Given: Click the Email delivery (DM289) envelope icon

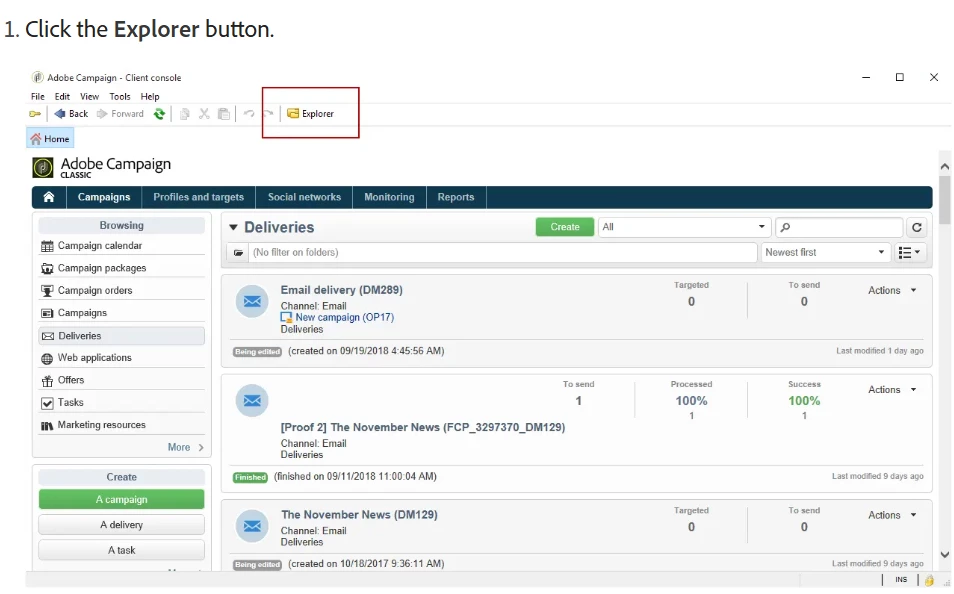Looking at the screenshot, I should [252, 301].
